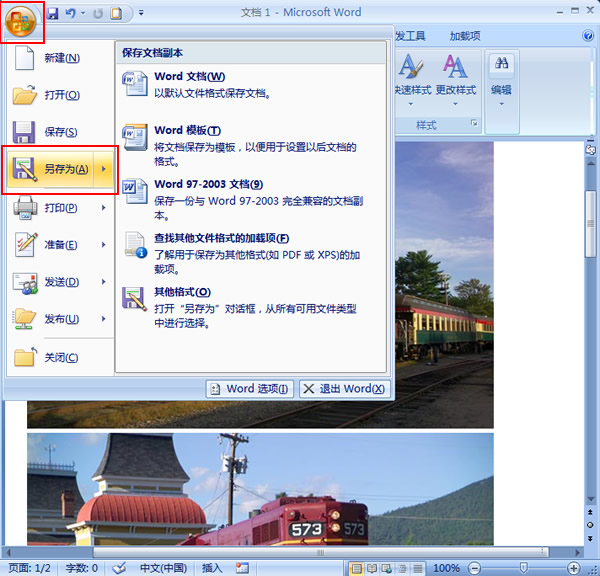Select 新建(N) from the Office menu
Image resolution: width=600 pixels, height=576 pixels.
click(x=60, y=58)
